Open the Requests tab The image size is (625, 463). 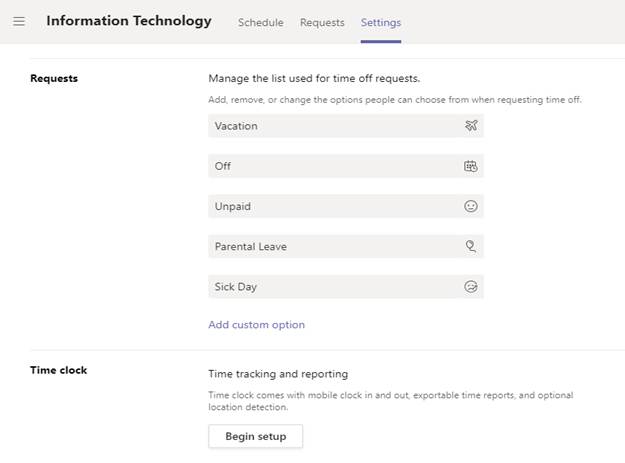point(322,23)
